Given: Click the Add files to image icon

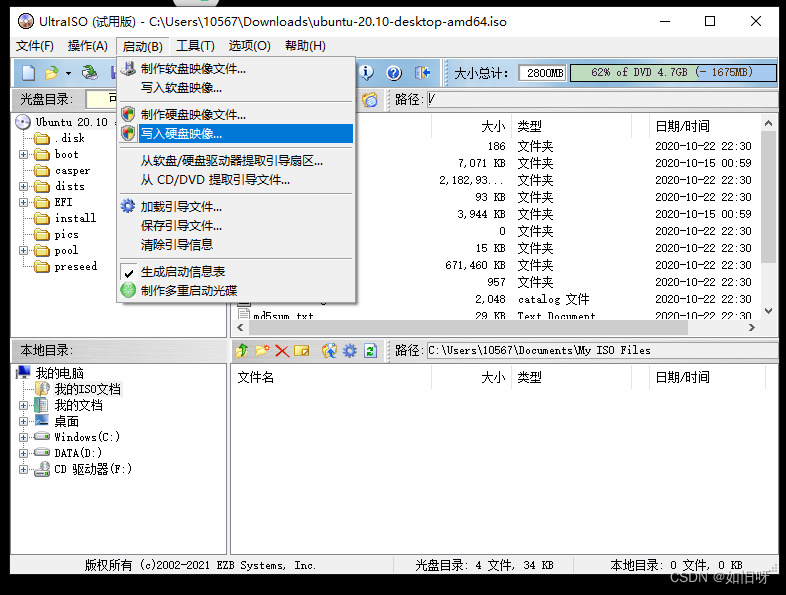Looking at the screenshot, I should [329, 351].
